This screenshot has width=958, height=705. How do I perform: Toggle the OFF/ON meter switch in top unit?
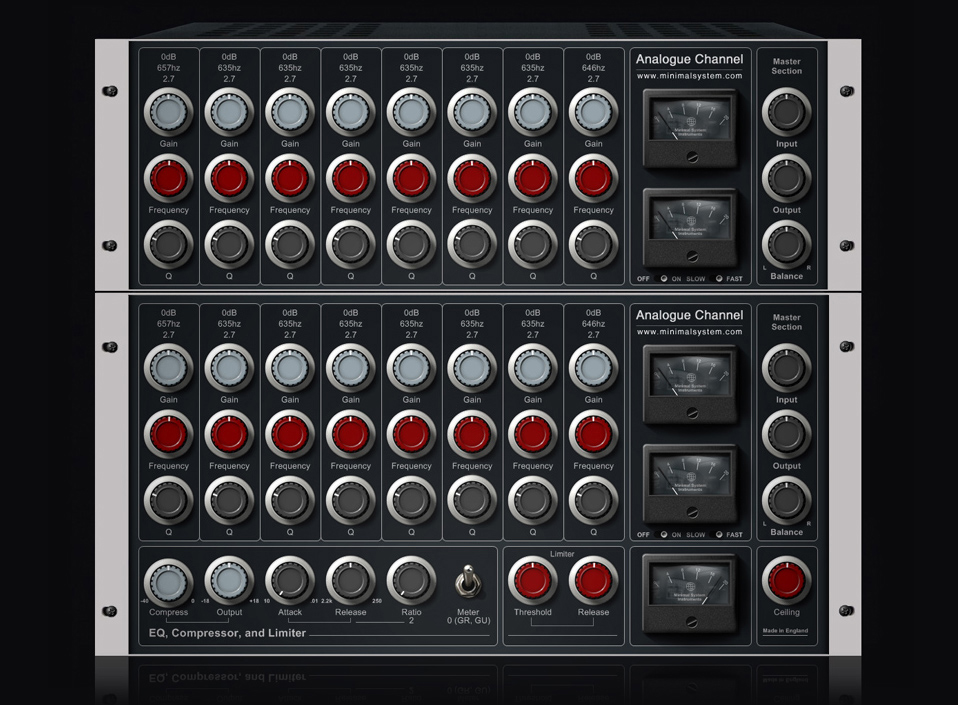663,279
